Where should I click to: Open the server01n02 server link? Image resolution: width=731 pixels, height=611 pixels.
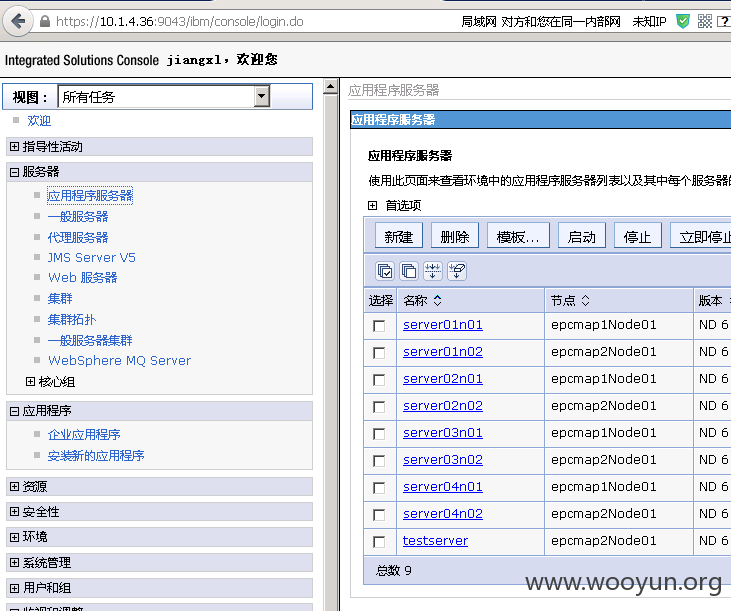pyautogui.click(x=443, y=352)
